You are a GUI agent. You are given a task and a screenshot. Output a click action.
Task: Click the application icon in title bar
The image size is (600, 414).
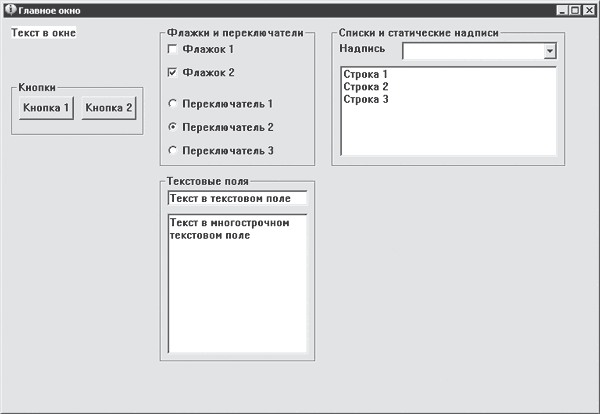point(8,8)
